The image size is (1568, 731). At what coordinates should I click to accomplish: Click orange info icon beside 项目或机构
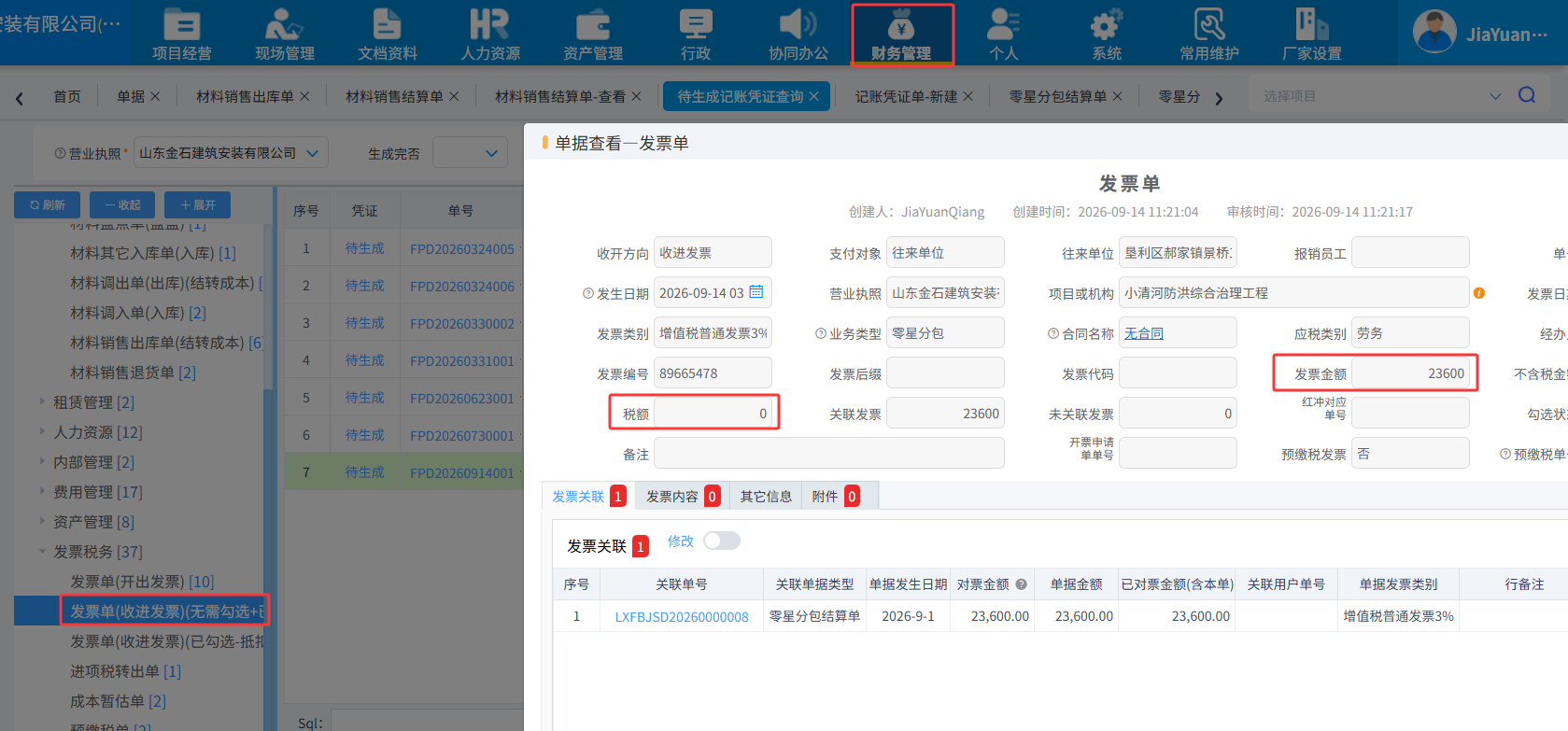pyautogui.click(x=1479, y=293)
